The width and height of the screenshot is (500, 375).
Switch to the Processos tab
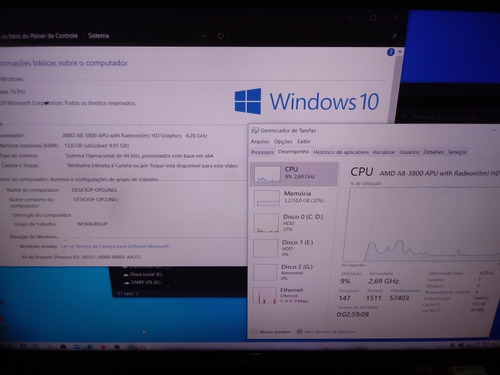(262, 152)
